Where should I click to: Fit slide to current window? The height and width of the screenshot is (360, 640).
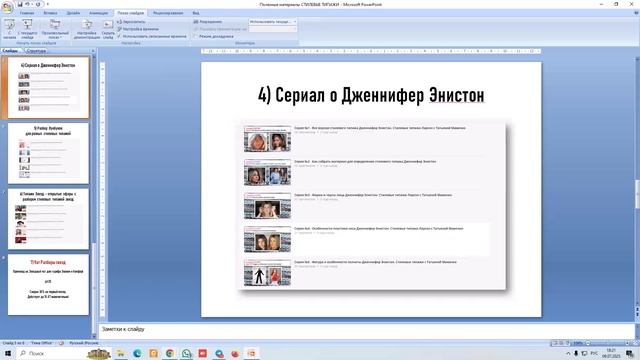[x=636, y=343]
